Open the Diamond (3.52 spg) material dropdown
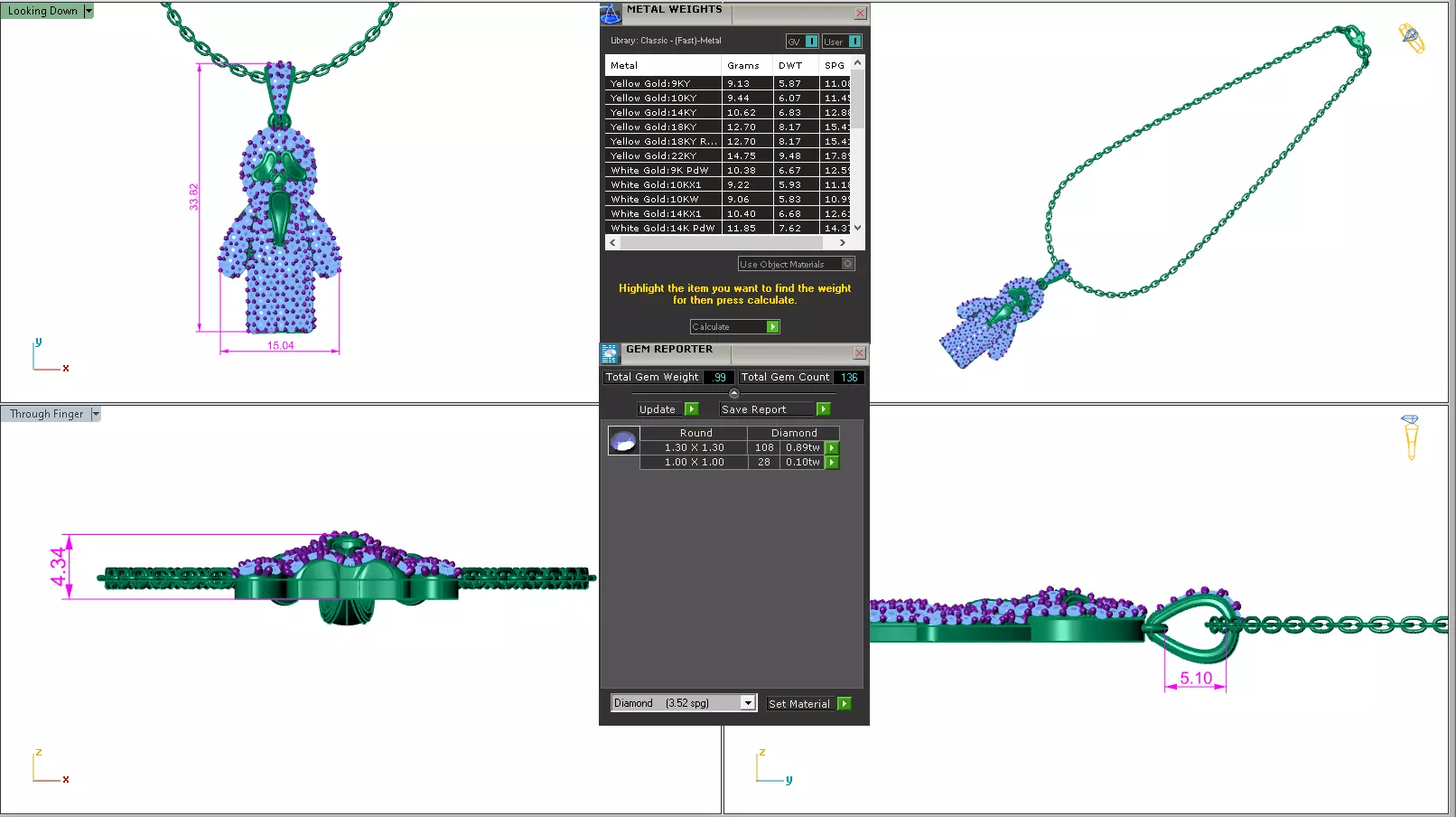Screen dimensions: 1456x817 click(x=748, y=703)
